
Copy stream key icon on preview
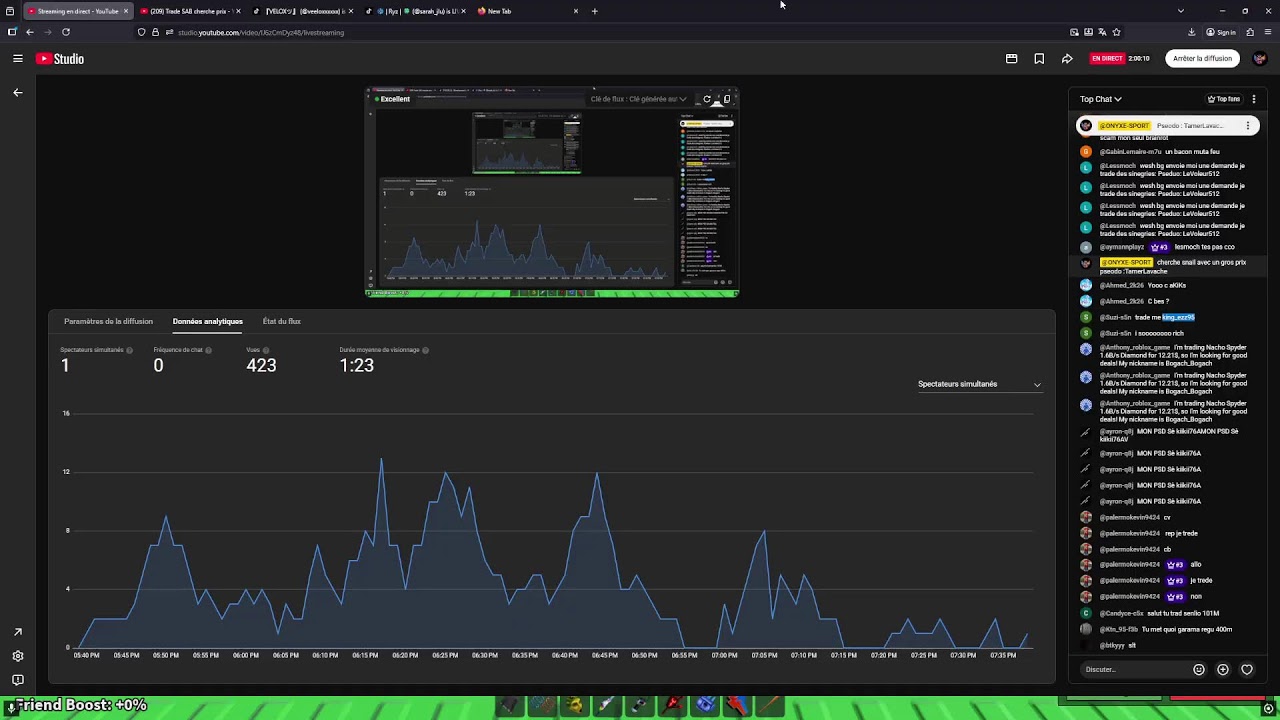click(727, 99)
